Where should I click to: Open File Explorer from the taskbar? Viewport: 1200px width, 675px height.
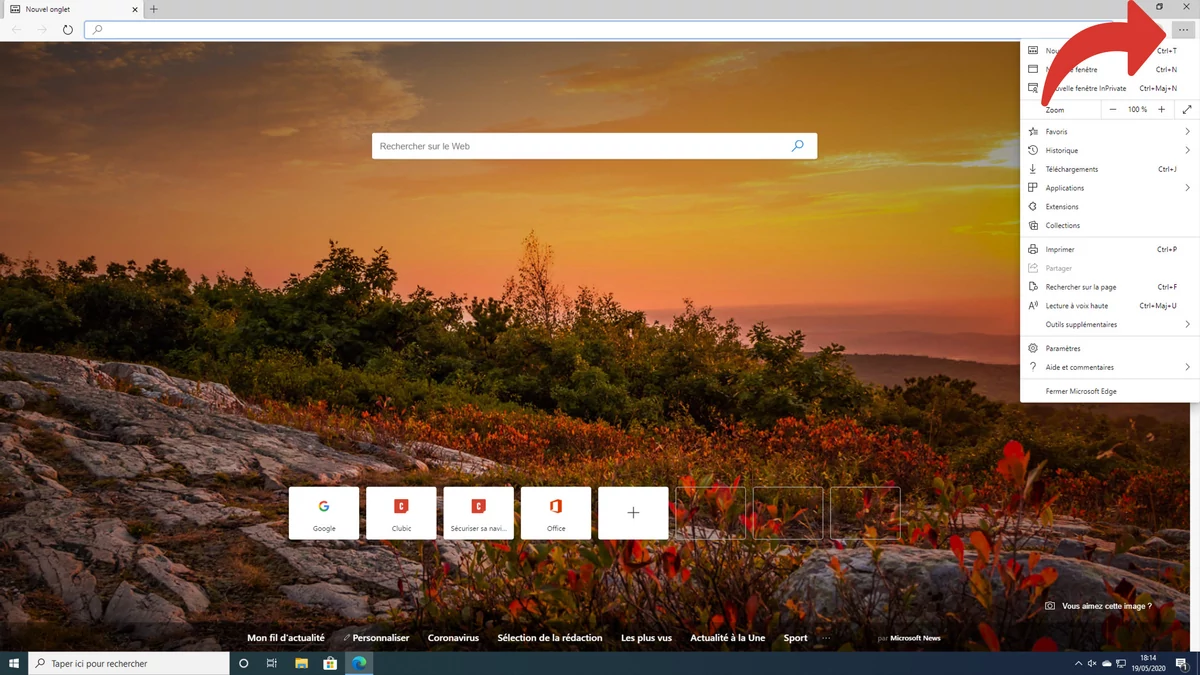[301, 663]
